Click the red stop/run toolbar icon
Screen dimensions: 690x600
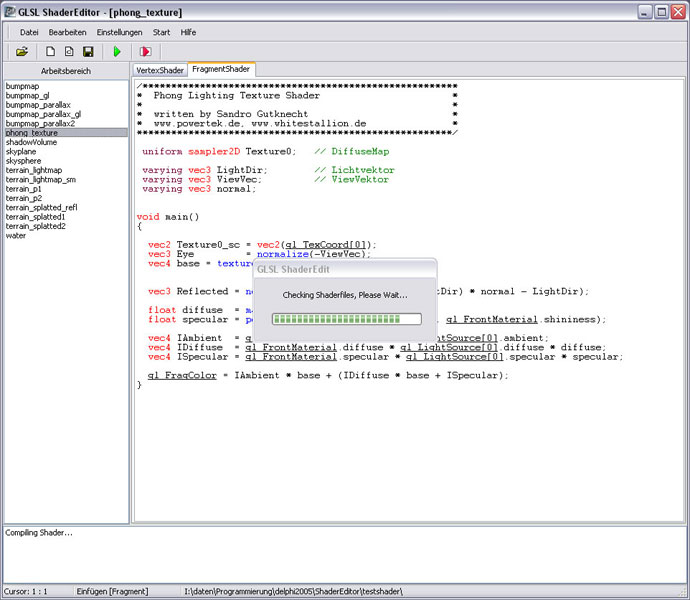coord(146,51)
